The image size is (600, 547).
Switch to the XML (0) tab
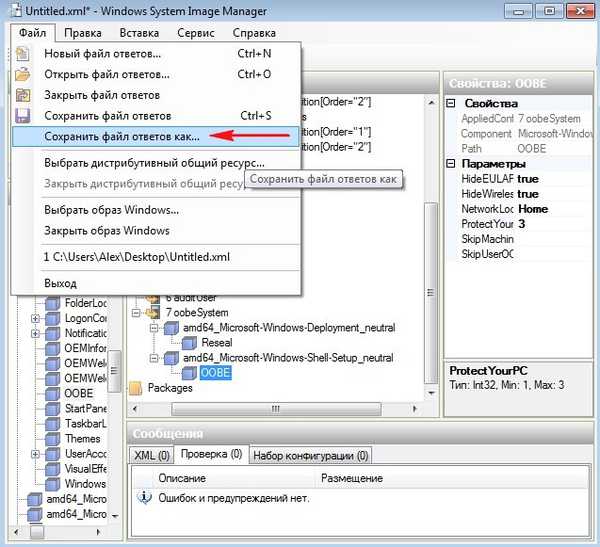(152, 456)
